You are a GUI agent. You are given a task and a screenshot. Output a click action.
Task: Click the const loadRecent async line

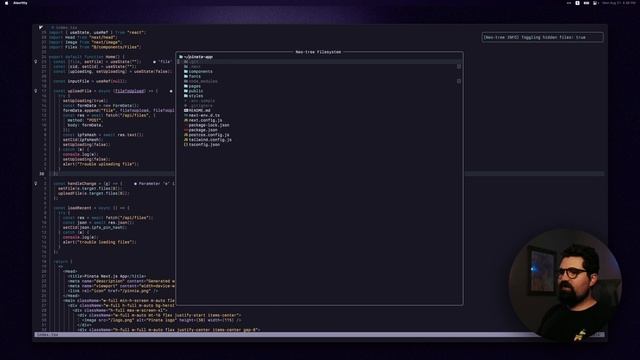point(91,208)
